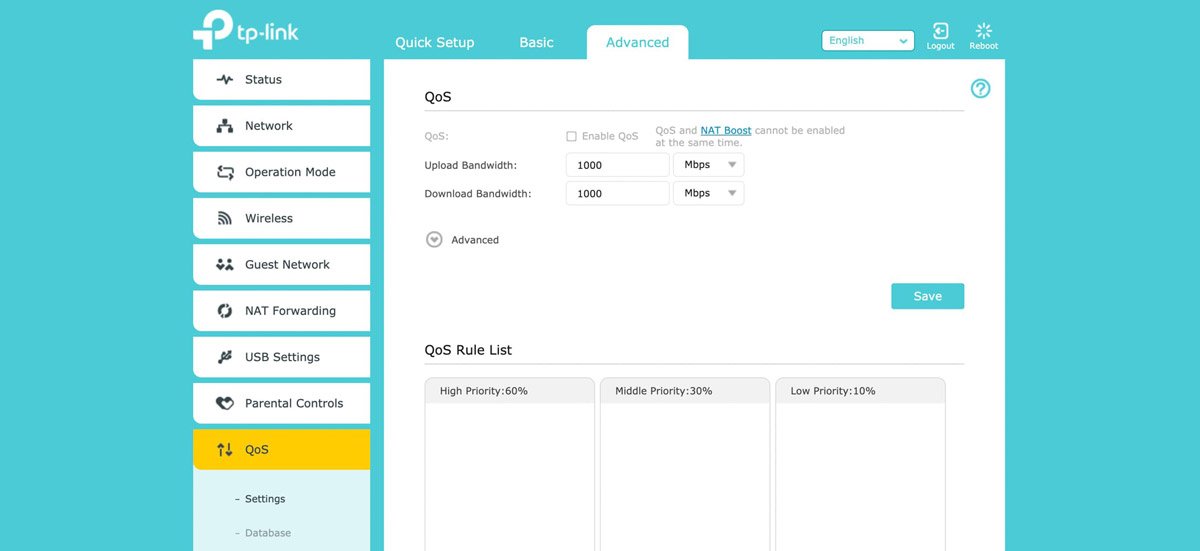Image resolution: width=1200 pixels, height=551 pixels.
Task: Click the Wireless signal icon
Action: (x=225, y=219)
